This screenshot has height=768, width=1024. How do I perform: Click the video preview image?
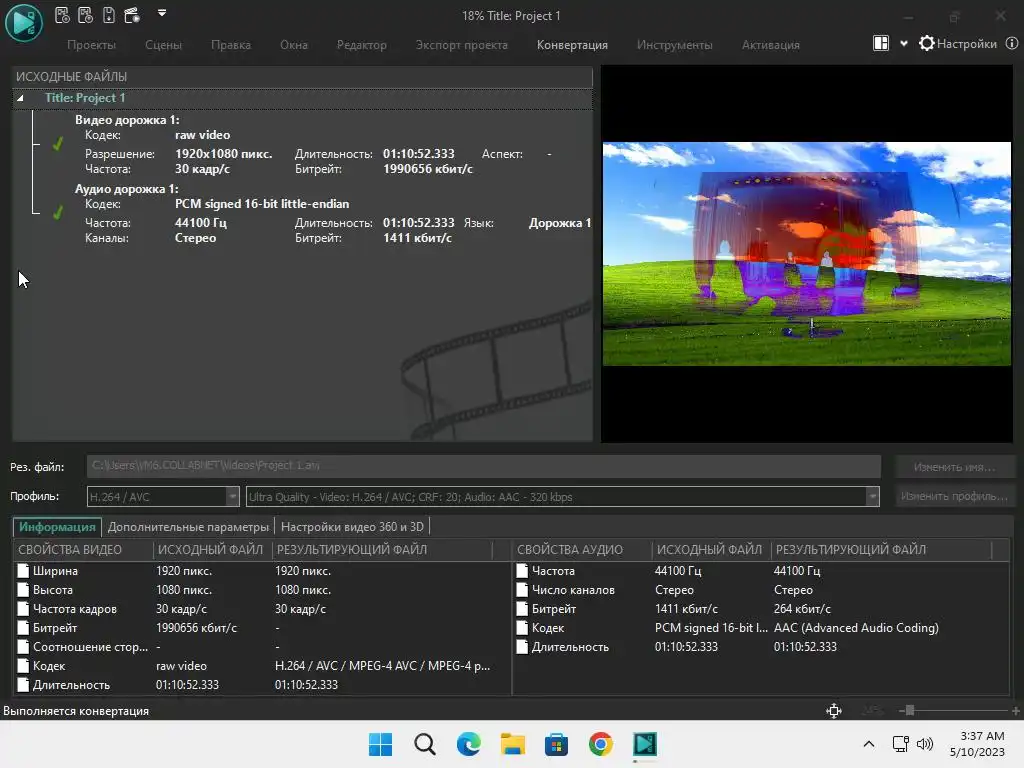point(807,253)
